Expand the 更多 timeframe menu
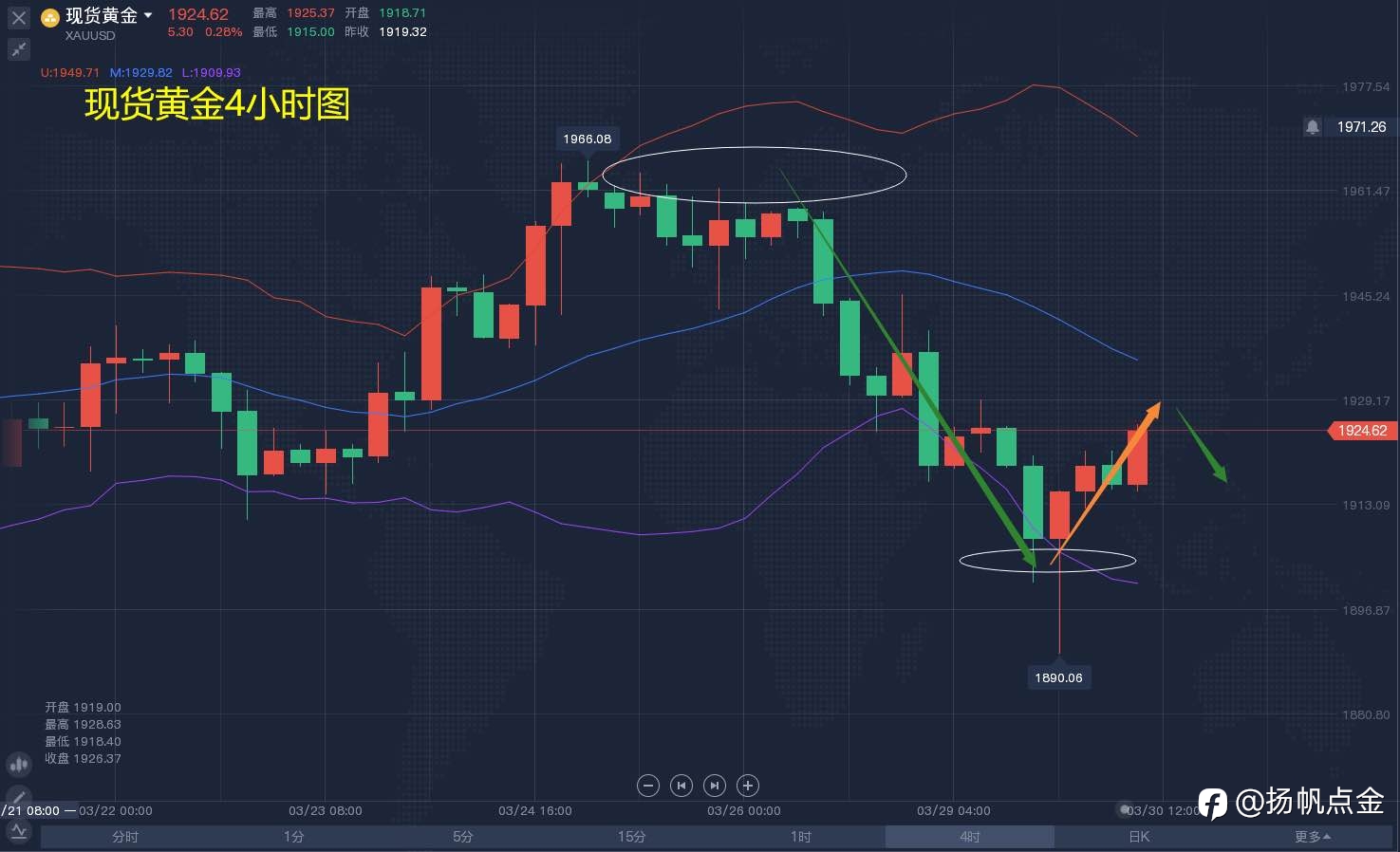The image size is (1400, 852). click(x=1312, y=837)
